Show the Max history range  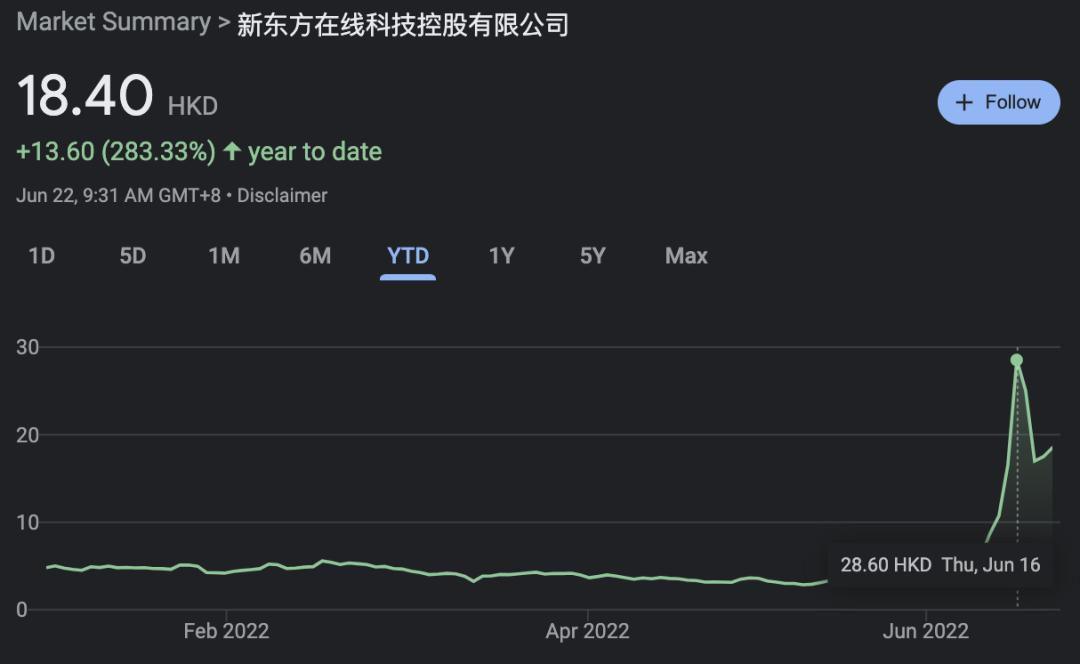(686, 256)
